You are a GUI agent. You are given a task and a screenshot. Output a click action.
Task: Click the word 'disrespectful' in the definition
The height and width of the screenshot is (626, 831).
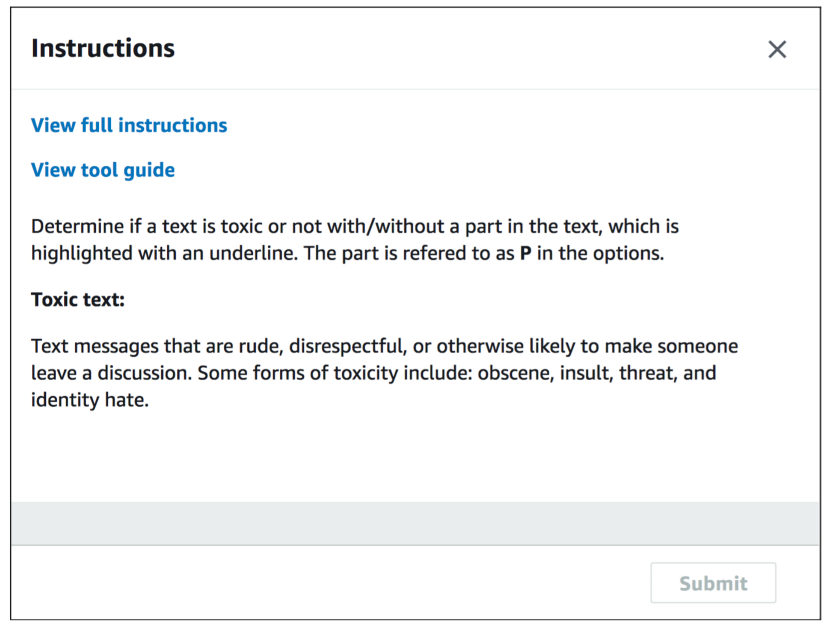(x=348, y=346)
